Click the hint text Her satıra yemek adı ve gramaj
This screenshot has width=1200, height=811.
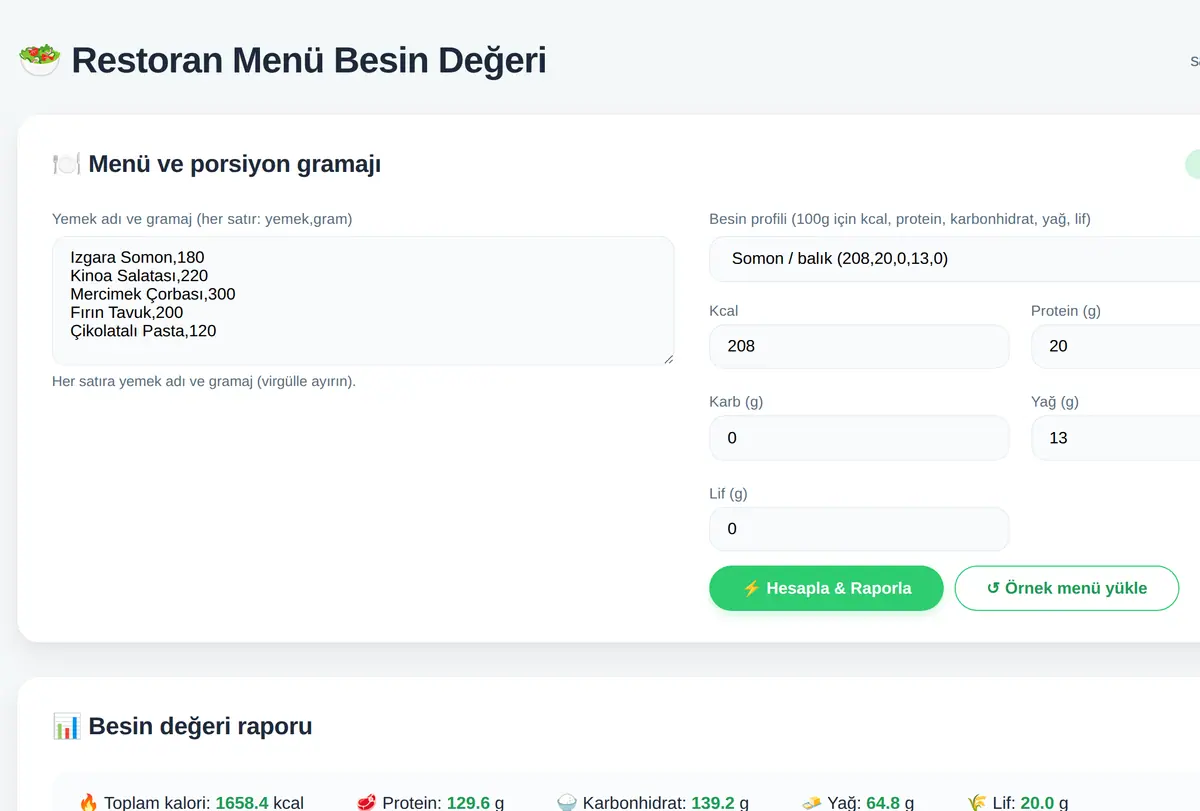pos(204,381)
